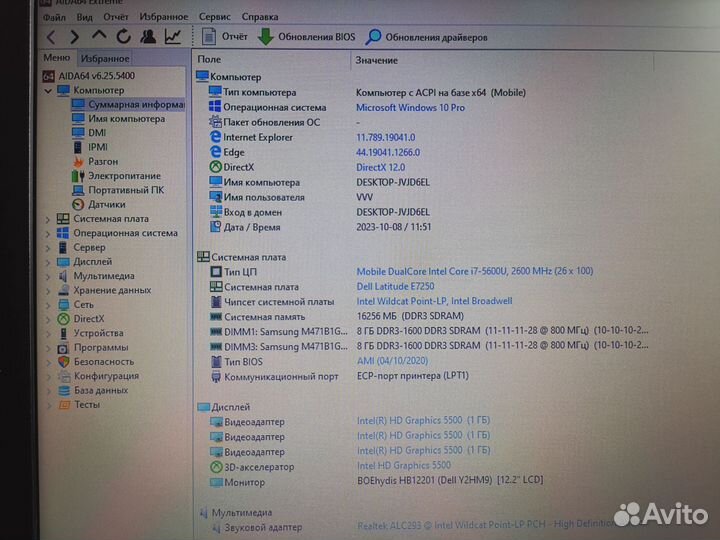The height and width of the screenshot is (540, 720).
Task: Collapse the Компьютер tree node
Action: point(48,91)
